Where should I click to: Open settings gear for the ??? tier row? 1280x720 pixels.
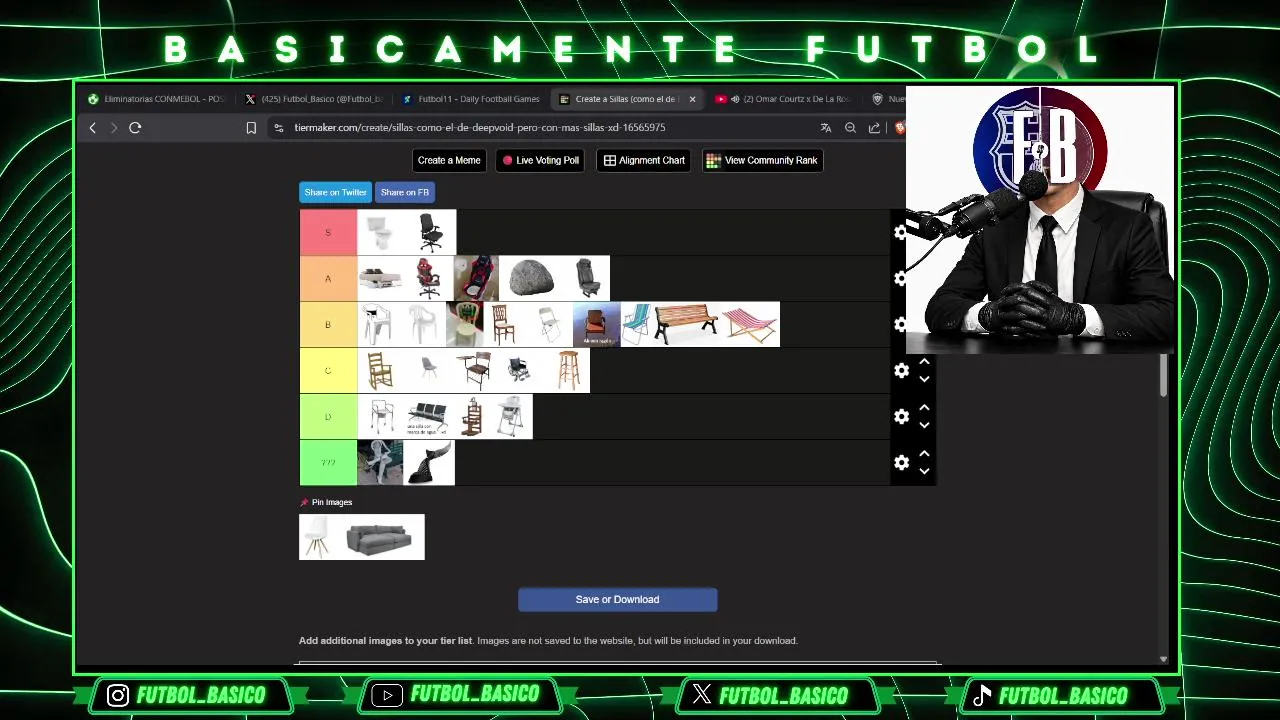pyautogui.click(x=902, y=462)
